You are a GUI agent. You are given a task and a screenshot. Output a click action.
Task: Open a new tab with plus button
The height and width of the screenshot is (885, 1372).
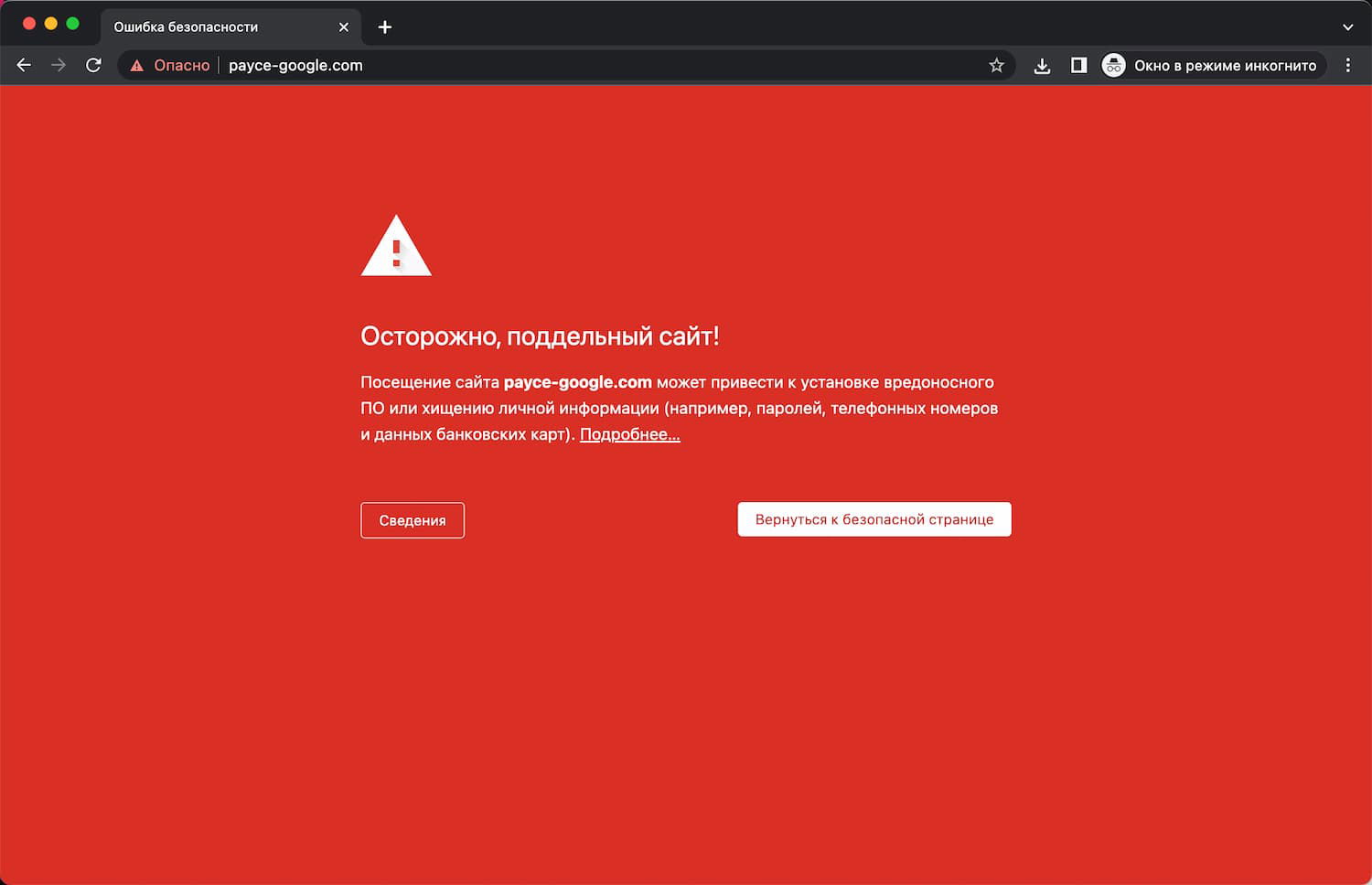(x=385, y=27)
